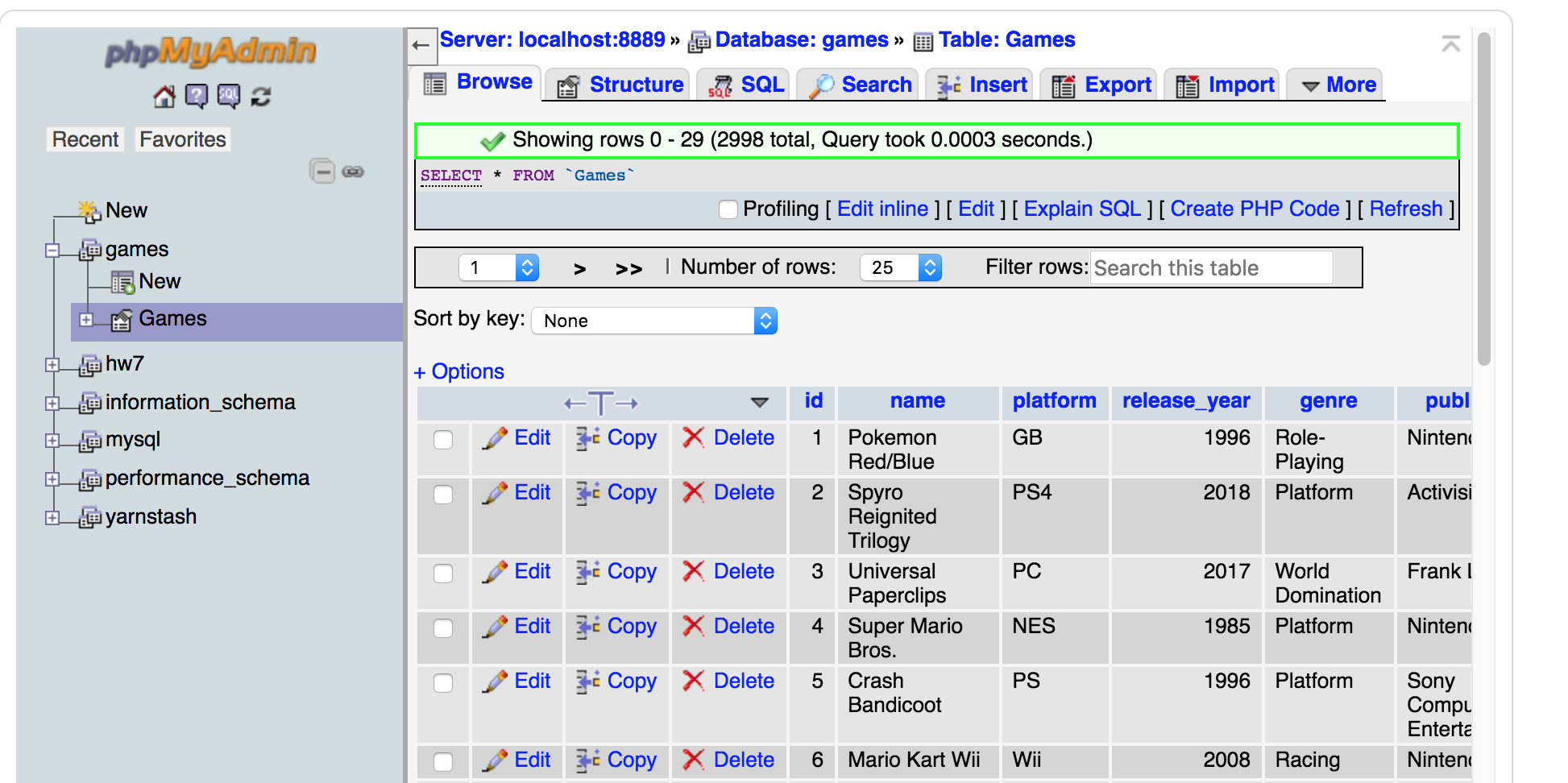
Task: Switch to the Structure tab
Action: 620,85
